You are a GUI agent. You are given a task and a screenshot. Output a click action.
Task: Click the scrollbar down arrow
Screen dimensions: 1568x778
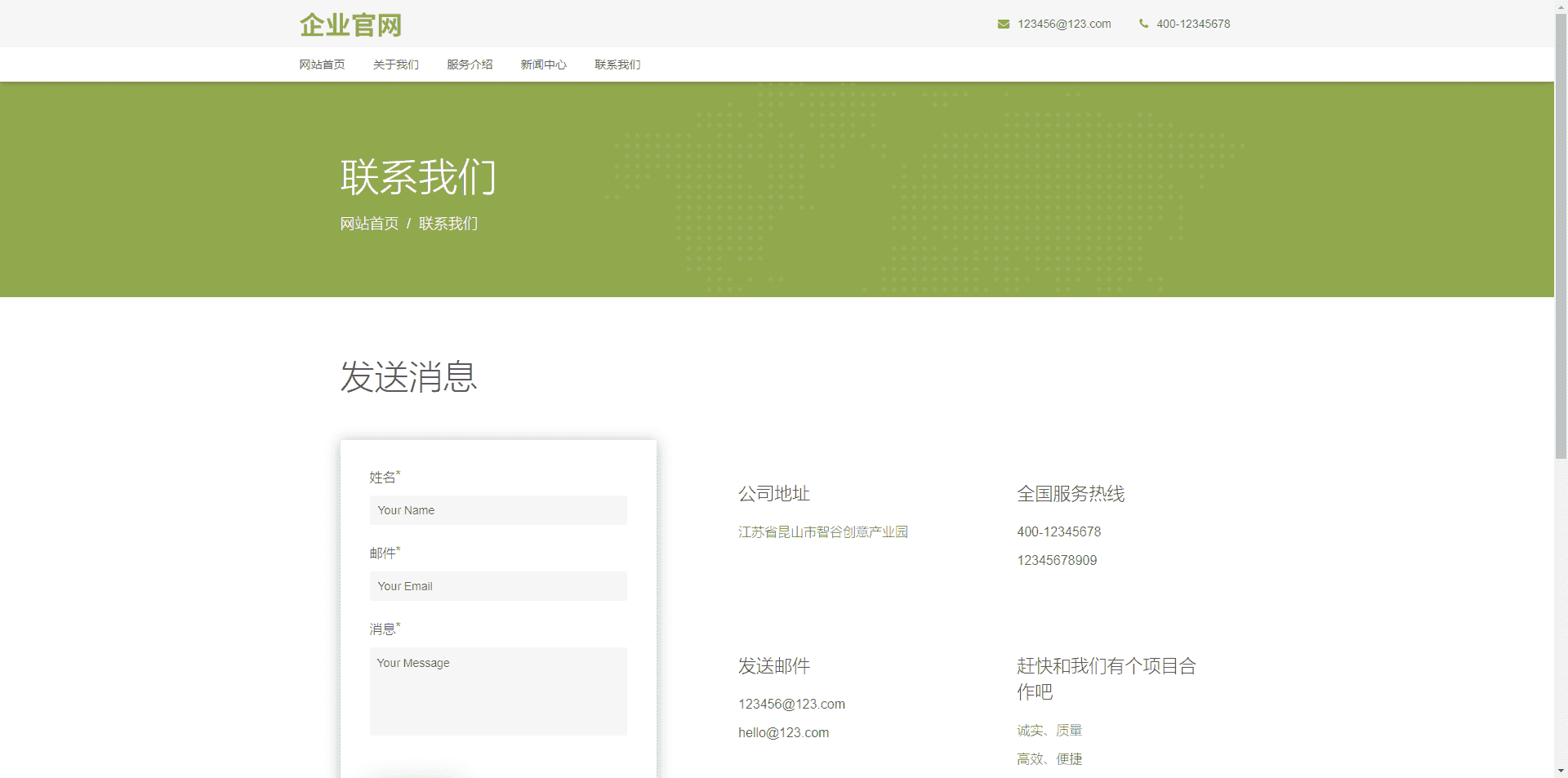tap(1561, 771)
